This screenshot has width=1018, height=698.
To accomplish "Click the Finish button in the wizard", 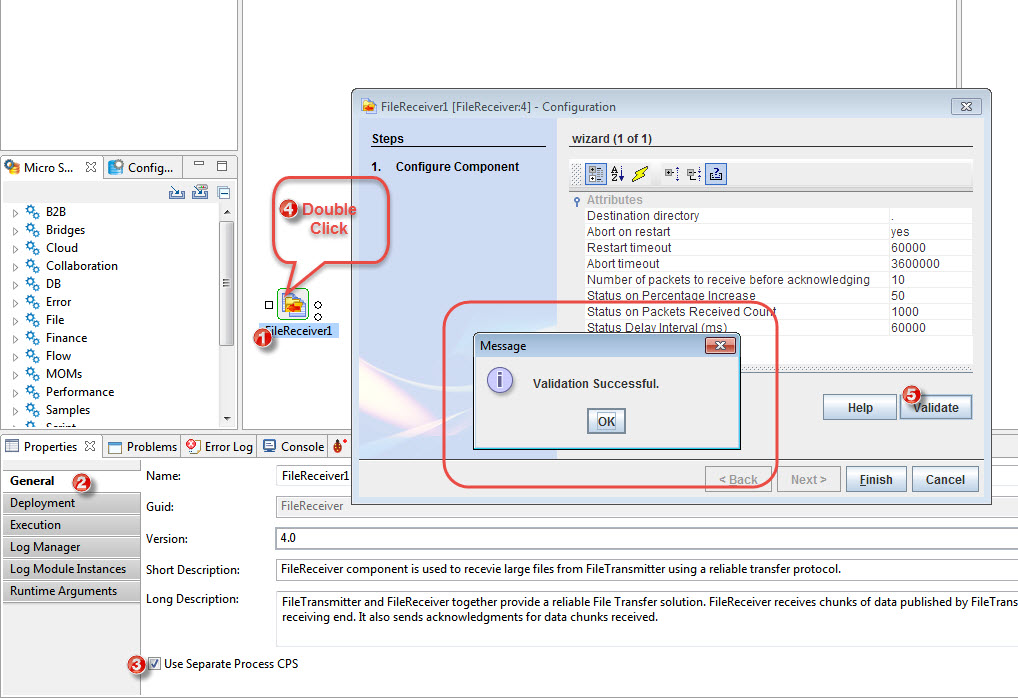I will [875, 480].
